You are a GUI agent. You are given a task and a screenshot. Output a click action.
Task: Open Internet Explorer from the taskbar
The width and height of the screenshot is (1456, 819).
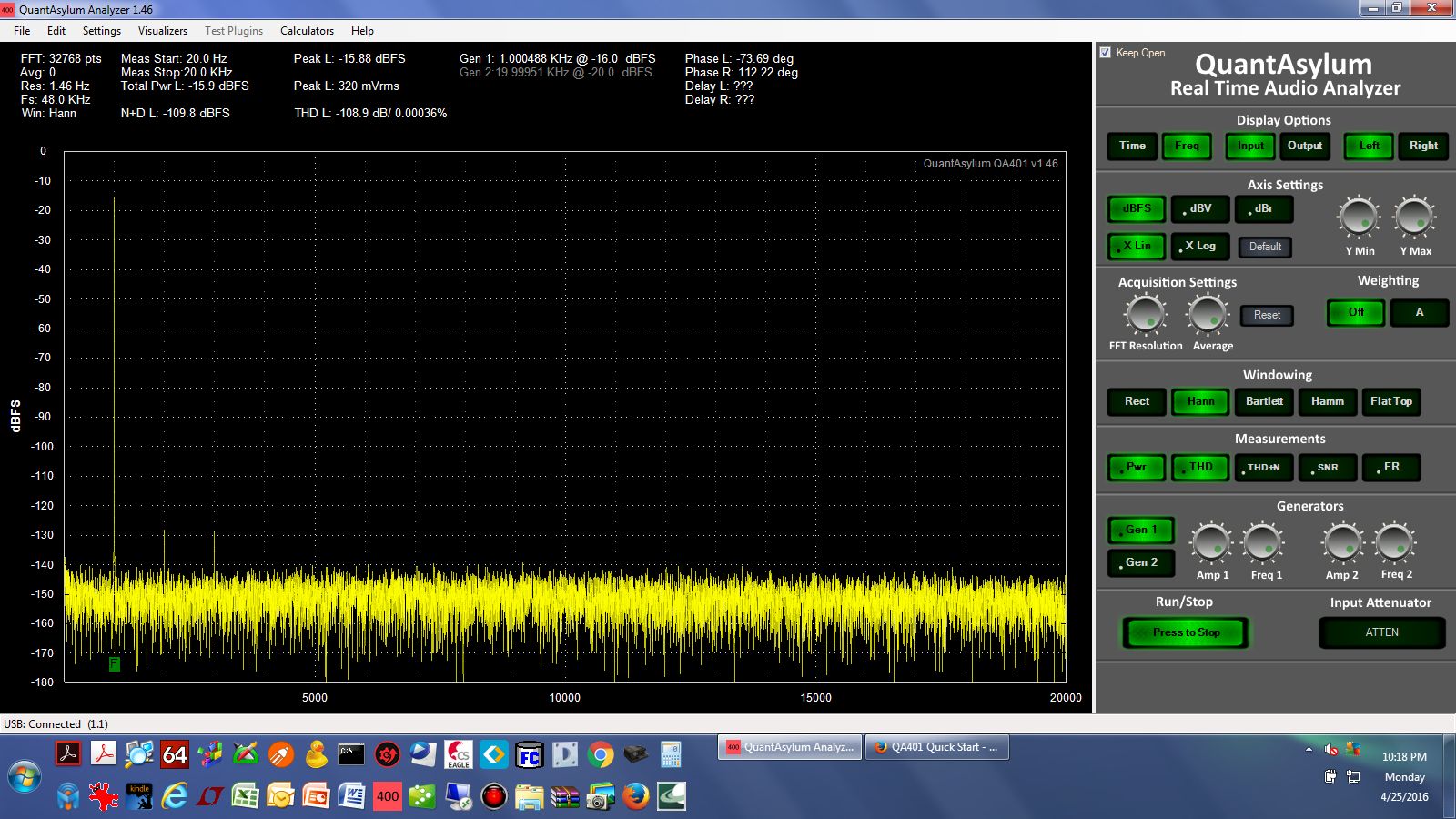coord(175,796)
